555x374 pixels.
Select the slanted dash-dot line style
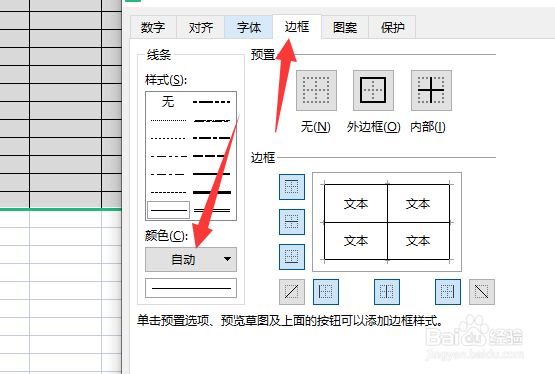point(212,121)
